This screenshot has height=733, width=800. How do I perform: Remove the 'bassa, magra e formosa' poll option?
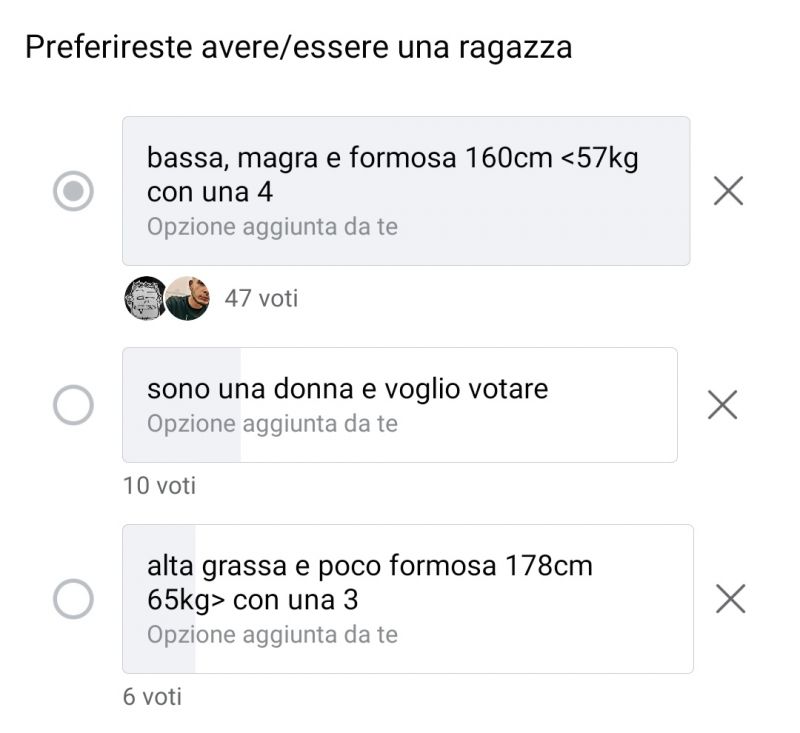[728, 190]
